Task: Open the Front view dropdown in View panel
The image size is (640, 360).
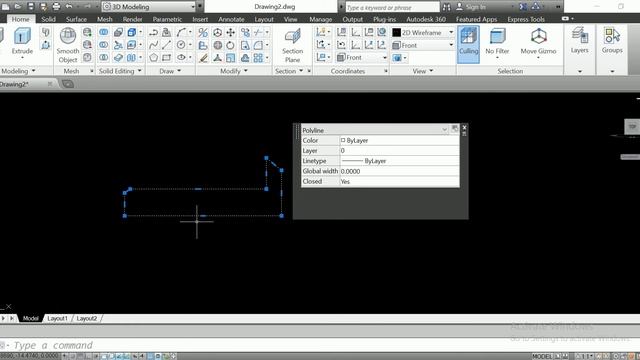Action: pyautogui.click(x=423, y=45)
